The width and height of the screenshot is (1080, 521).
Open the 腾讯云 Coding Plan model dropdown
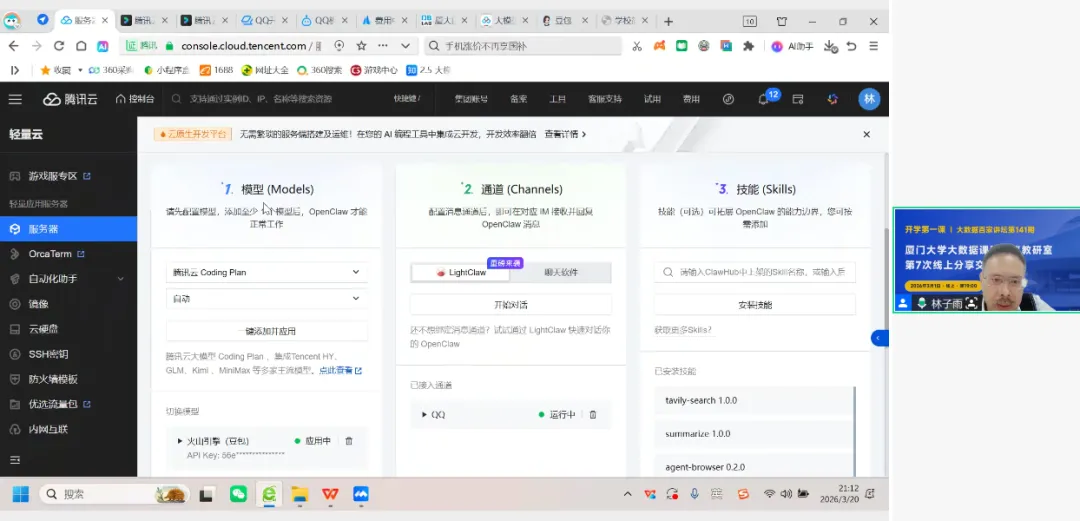267,272
